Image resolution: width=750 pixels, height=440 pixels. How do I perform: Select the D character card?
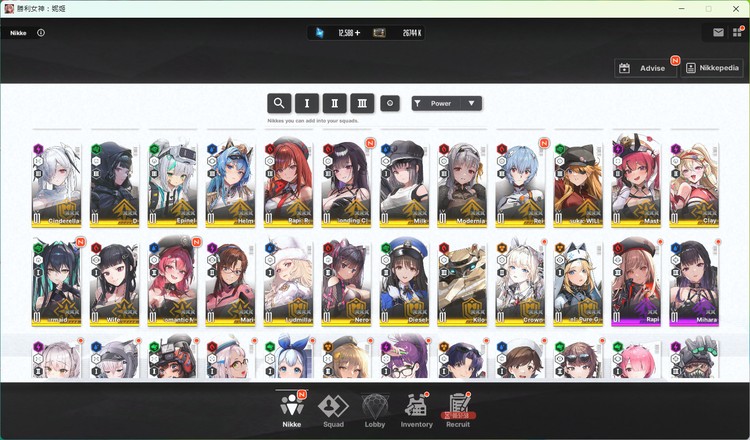pos(114,184)
